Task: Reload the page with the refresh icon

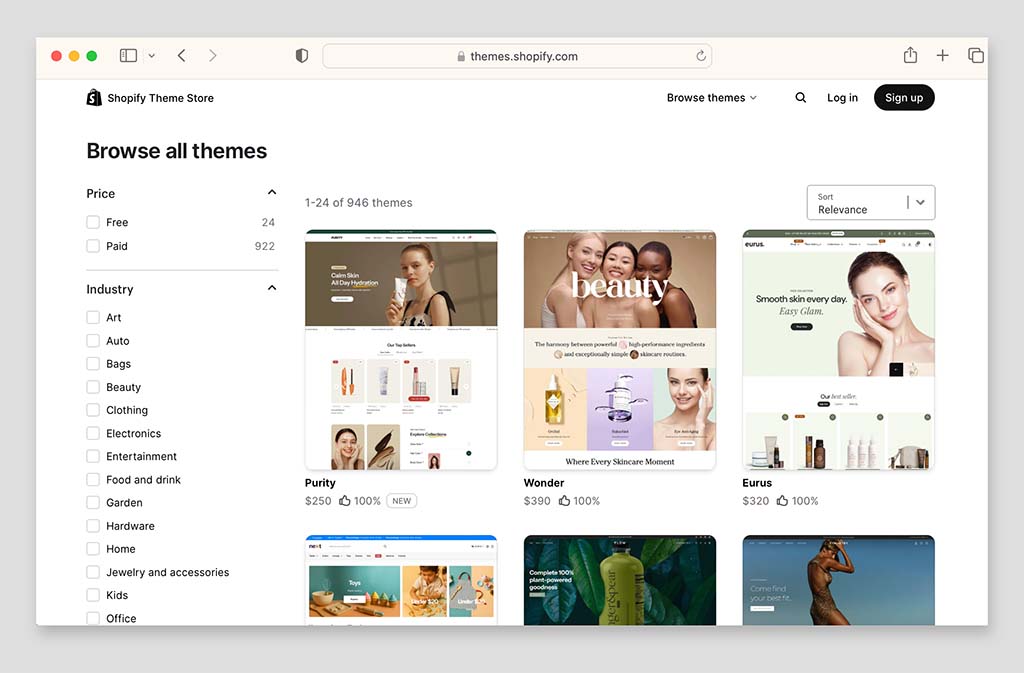Action: click(x=701, y=56)
